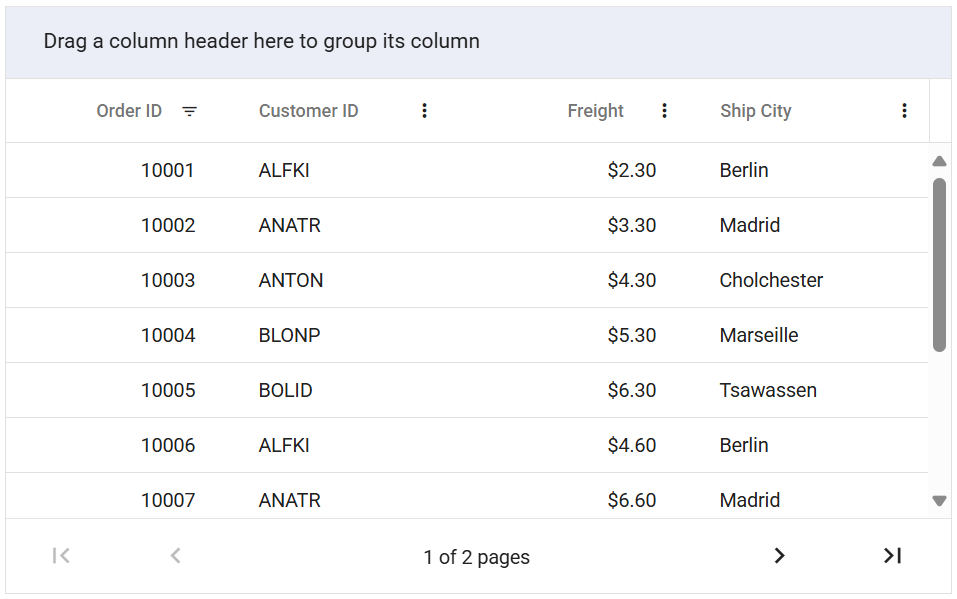
Task: Sort by Freight column header
Action: point(595,111)
